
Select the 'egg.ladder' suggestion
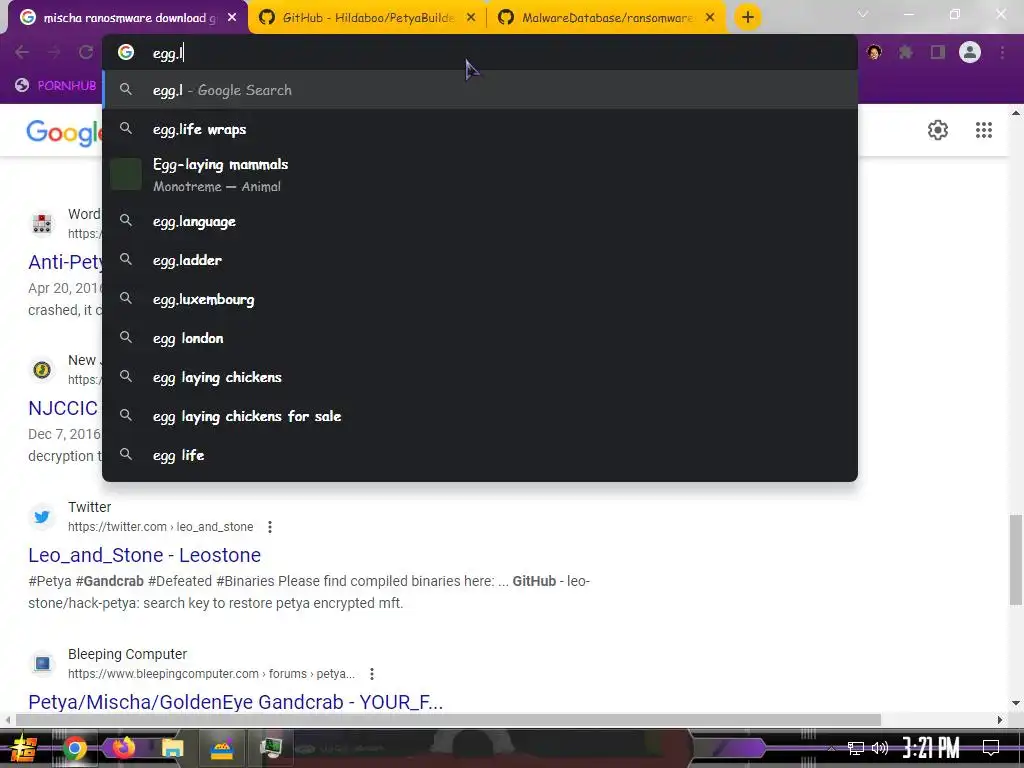click(479, 260)
